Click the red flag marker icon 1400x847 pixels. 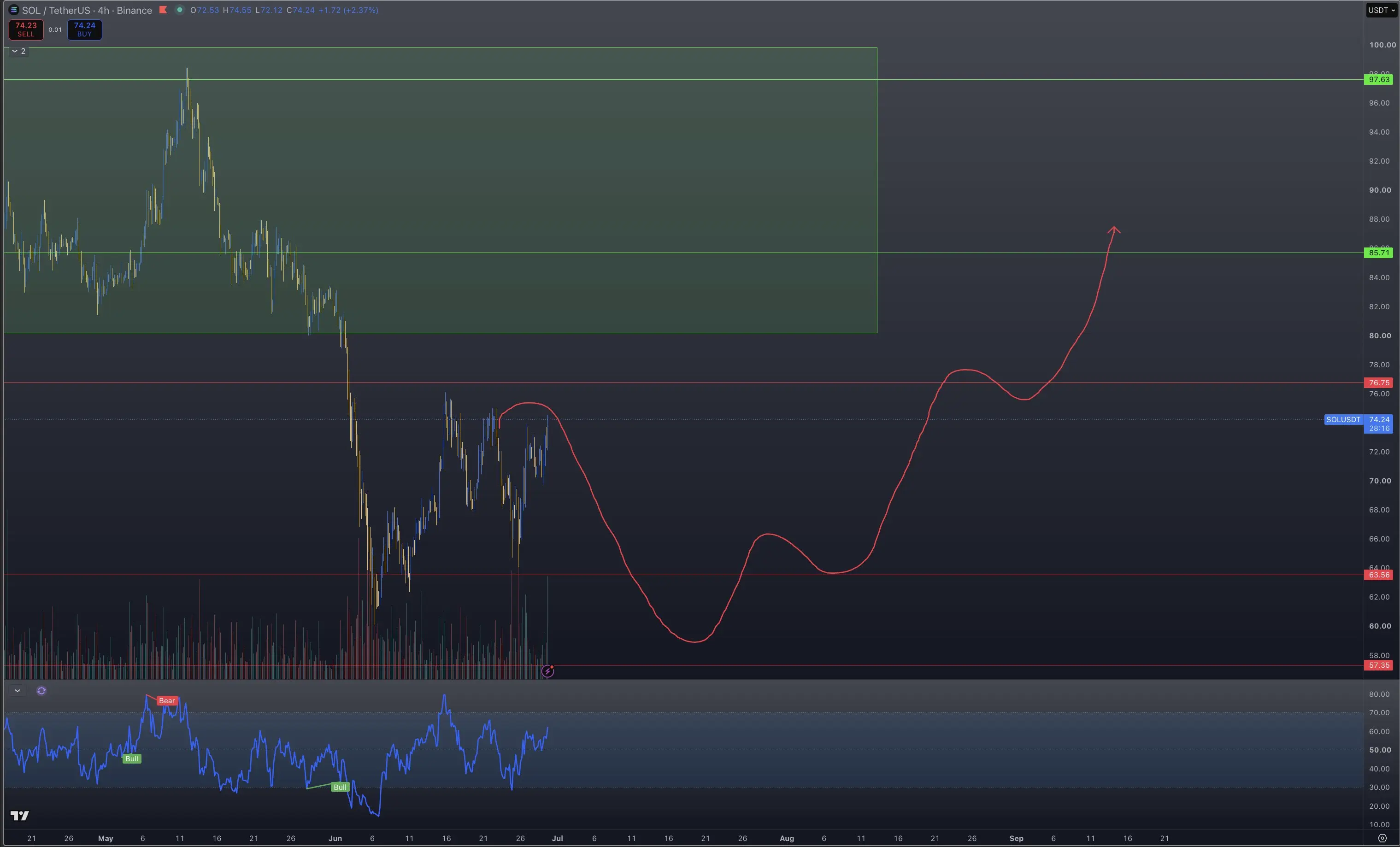point(163,10)
